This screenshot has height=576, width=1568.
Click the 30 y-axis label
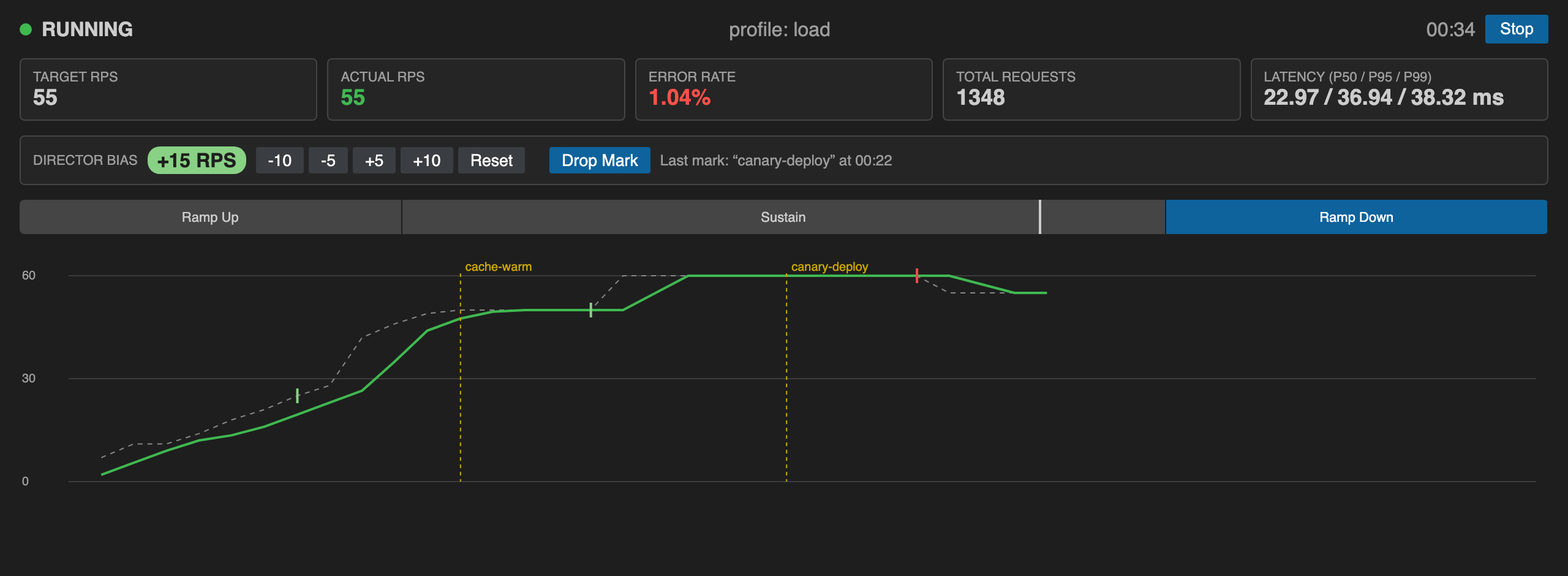(x=29, y=378)
